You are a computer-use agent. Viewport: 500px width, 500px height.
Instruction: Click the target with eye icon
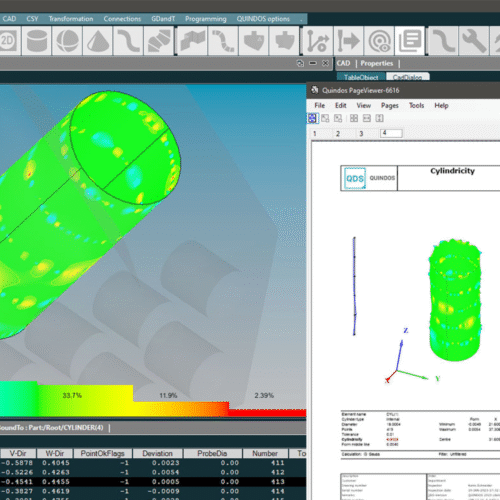pos(379,41)
